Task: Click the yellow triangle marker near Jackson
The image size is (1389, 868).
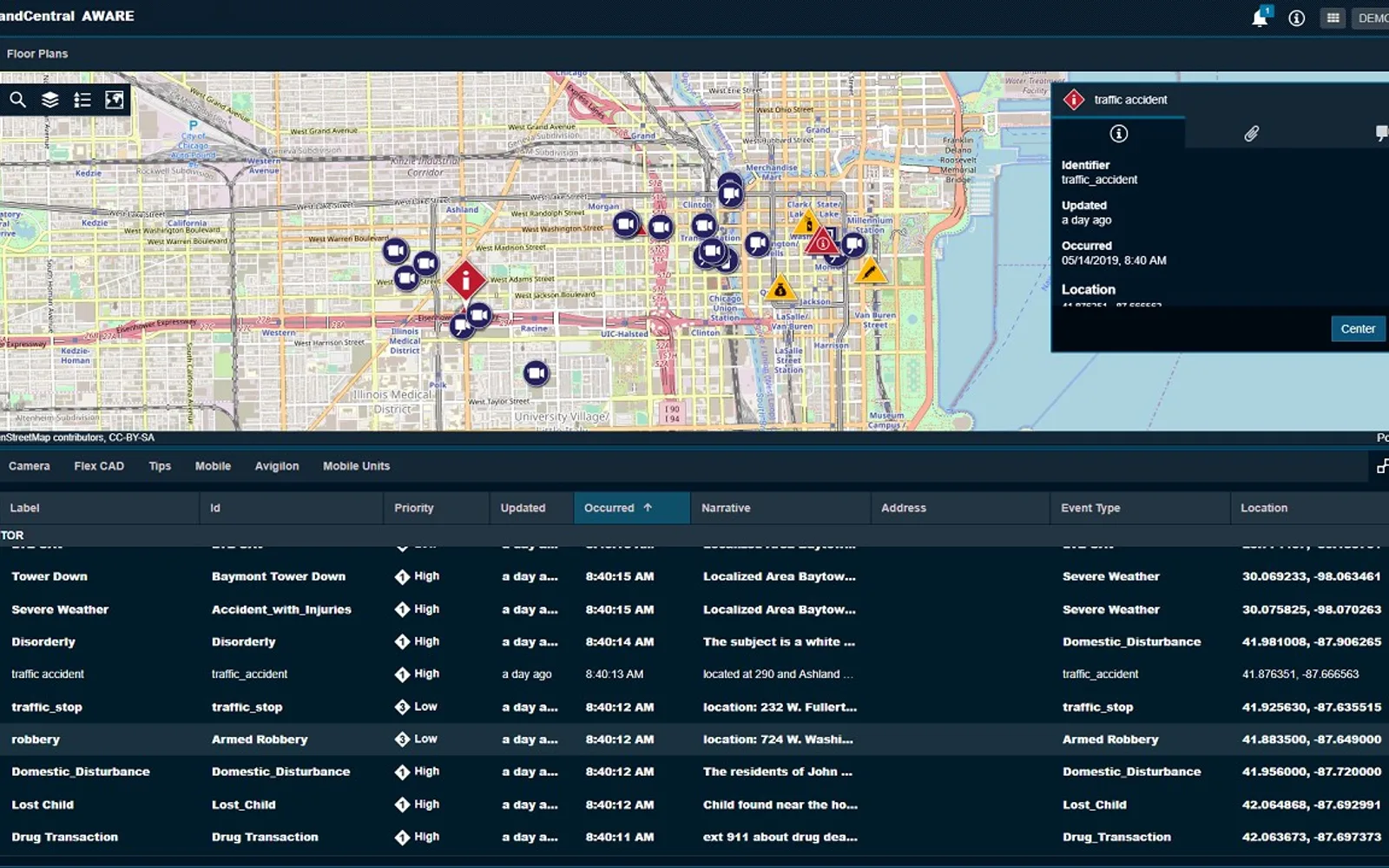Action: click(780, 289)
